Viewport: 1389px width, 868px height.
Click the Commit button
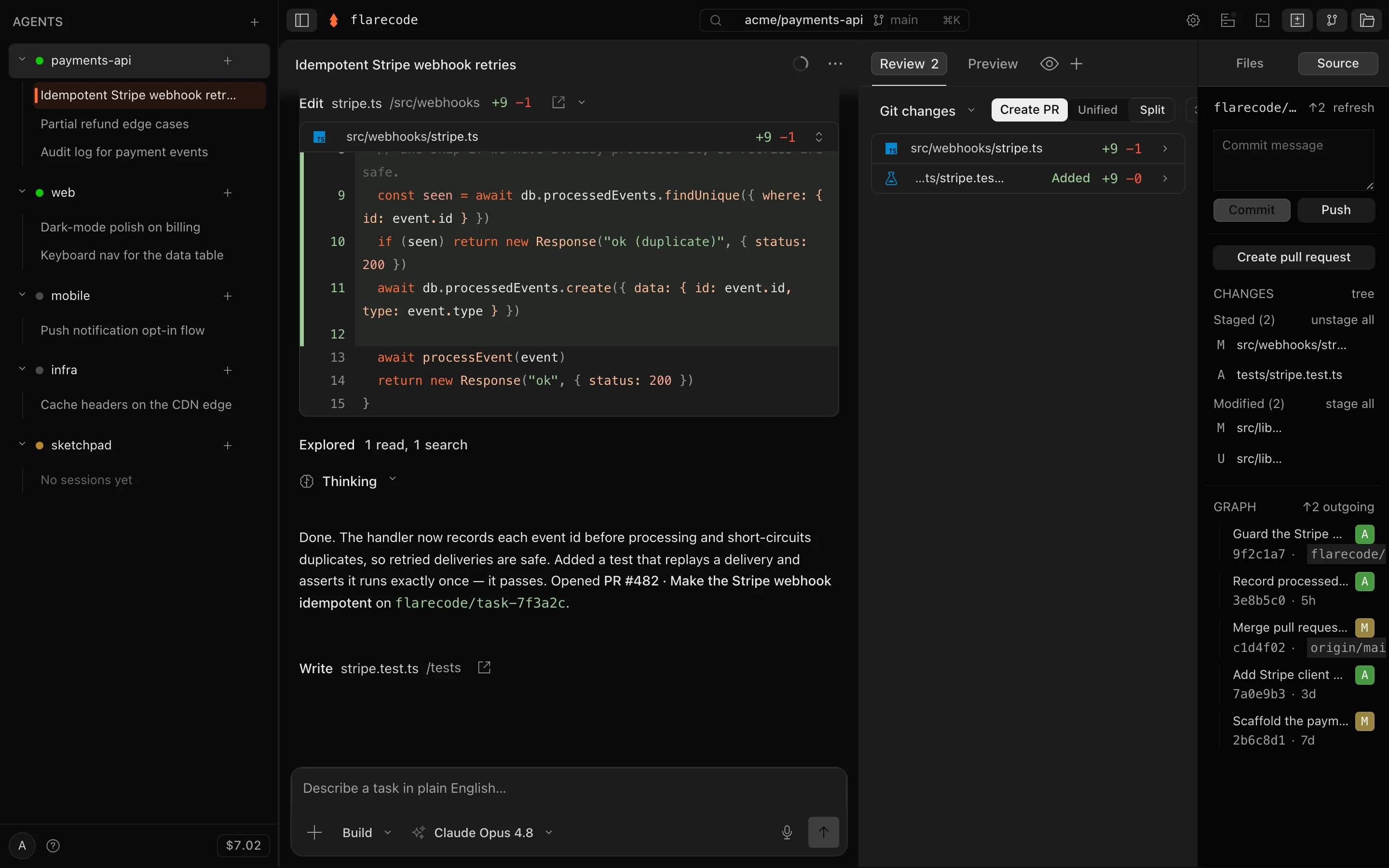[1251, 210]
